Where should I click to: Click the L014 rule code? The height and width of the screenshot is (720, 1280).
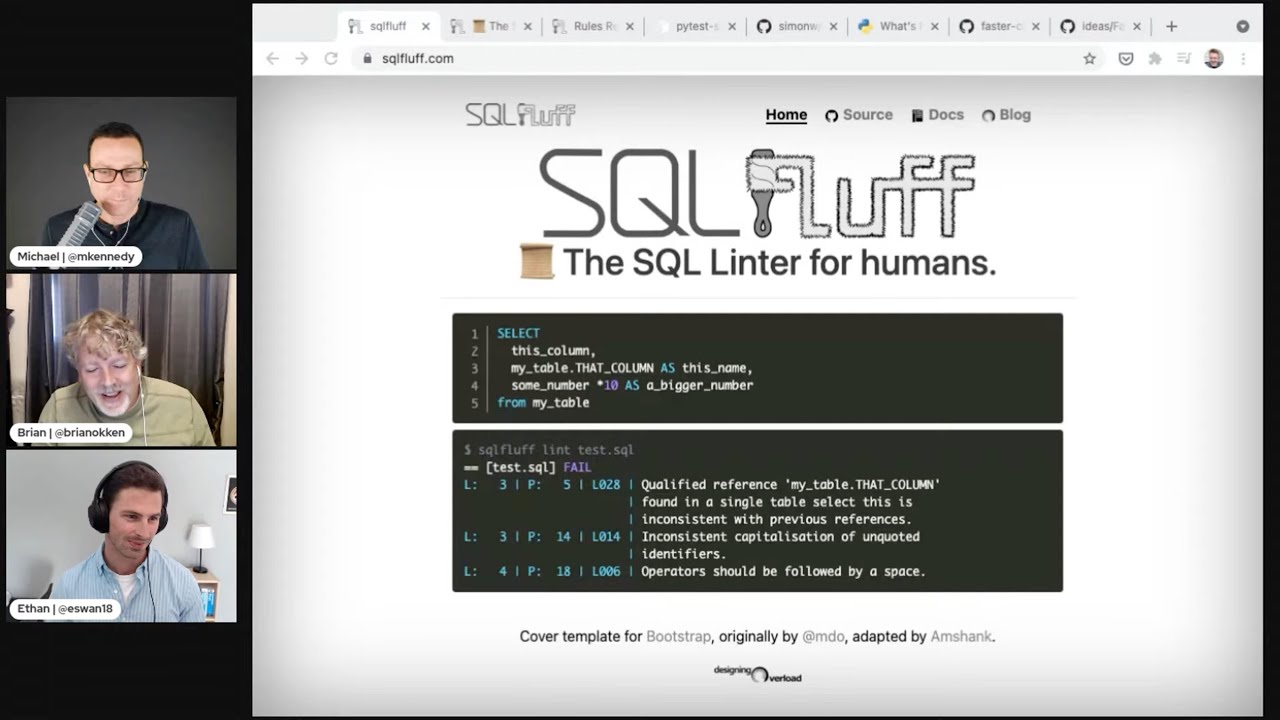point(606,537)
